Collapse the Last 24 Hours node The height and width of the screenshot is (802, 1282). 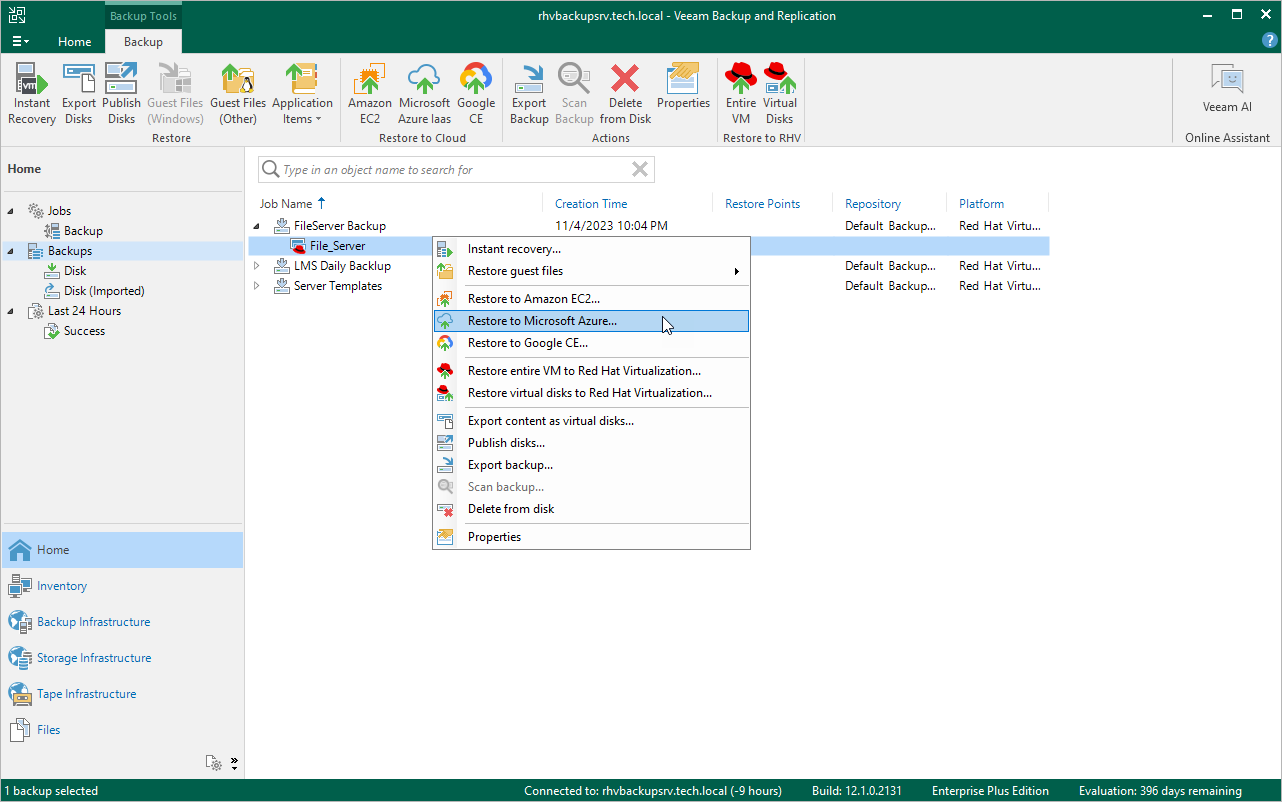(x=11, y=311)
